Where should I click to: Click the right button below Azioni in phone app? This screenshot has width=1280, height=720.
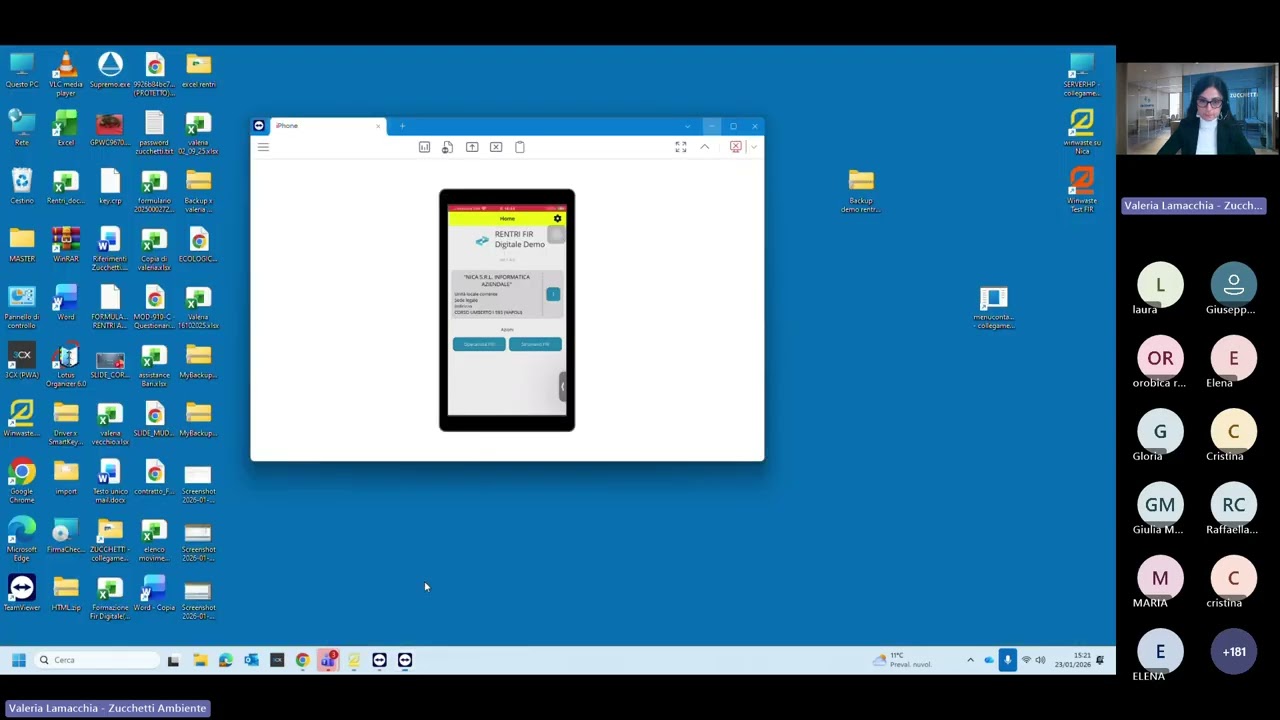coord(535,344)
